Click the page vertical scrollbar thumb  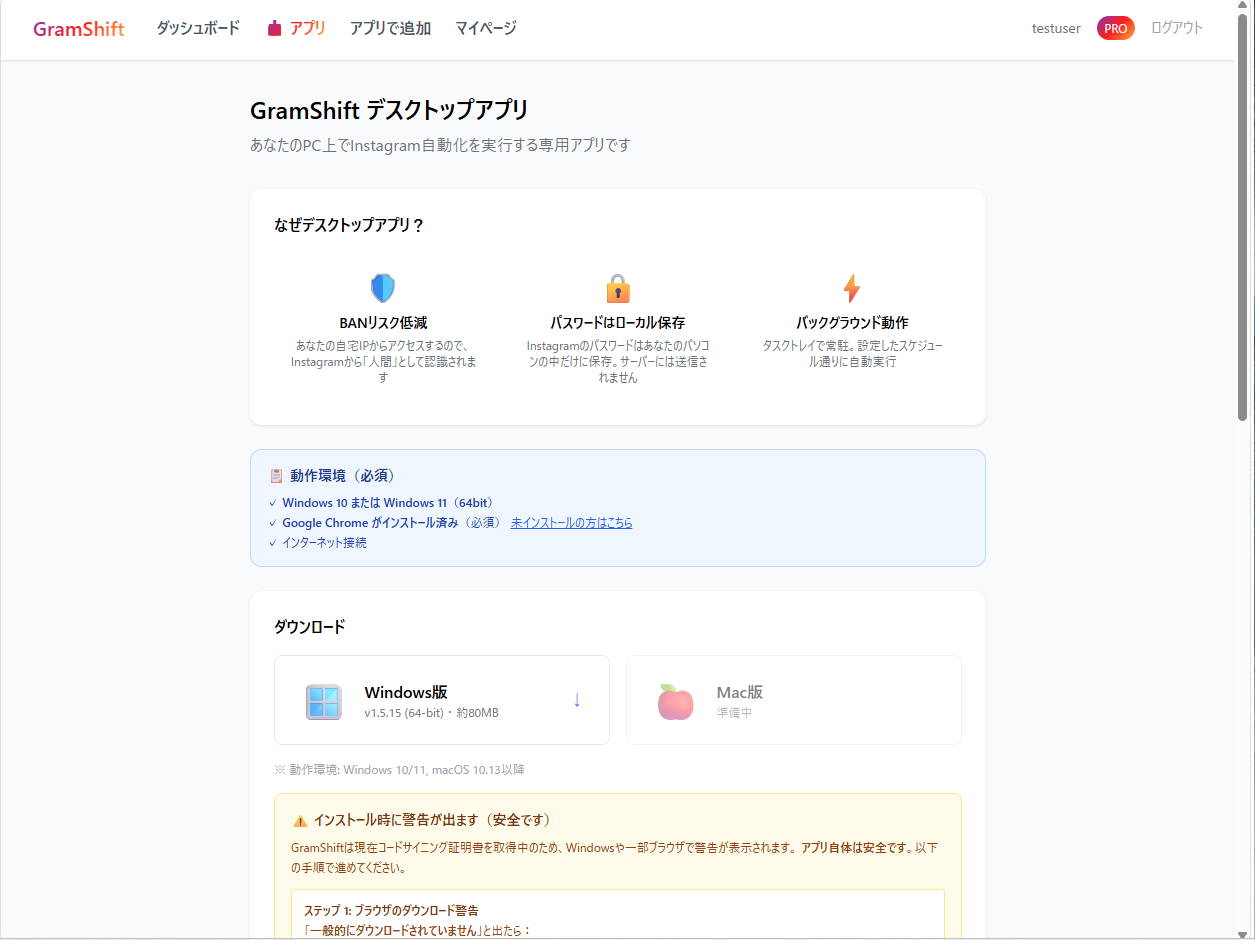pyautogui.click(x=1243, y=215)
